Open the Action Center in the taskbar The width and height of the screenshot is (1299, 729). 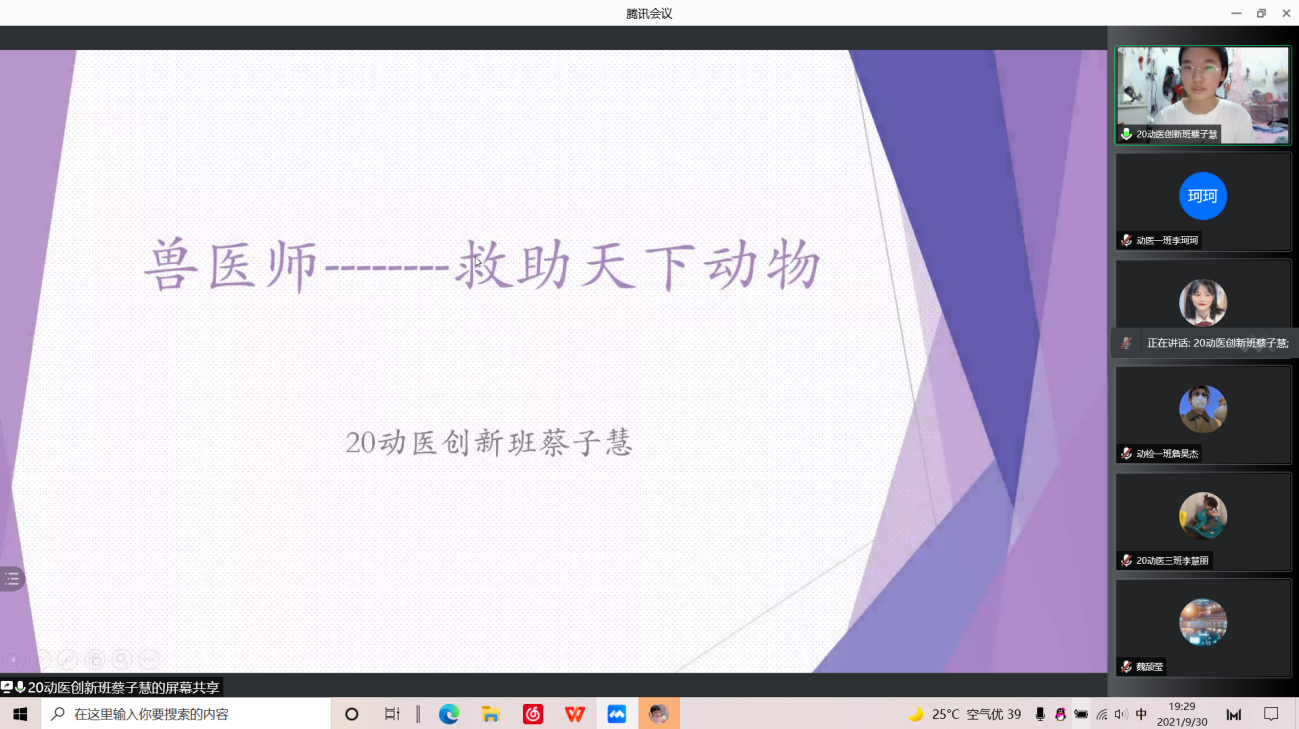coord(1270,714)
